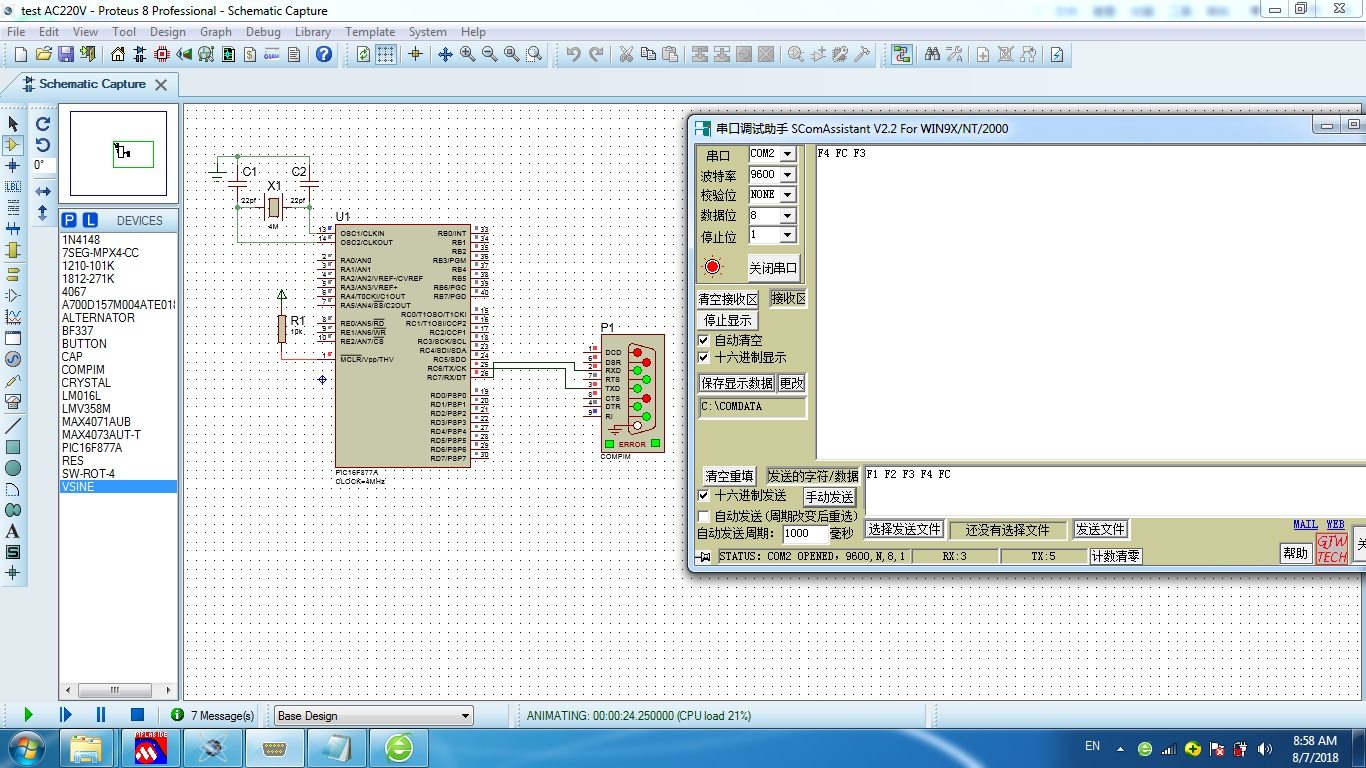
Task: Open help with the blue question mark icon
Action: (x=324, y=54)
